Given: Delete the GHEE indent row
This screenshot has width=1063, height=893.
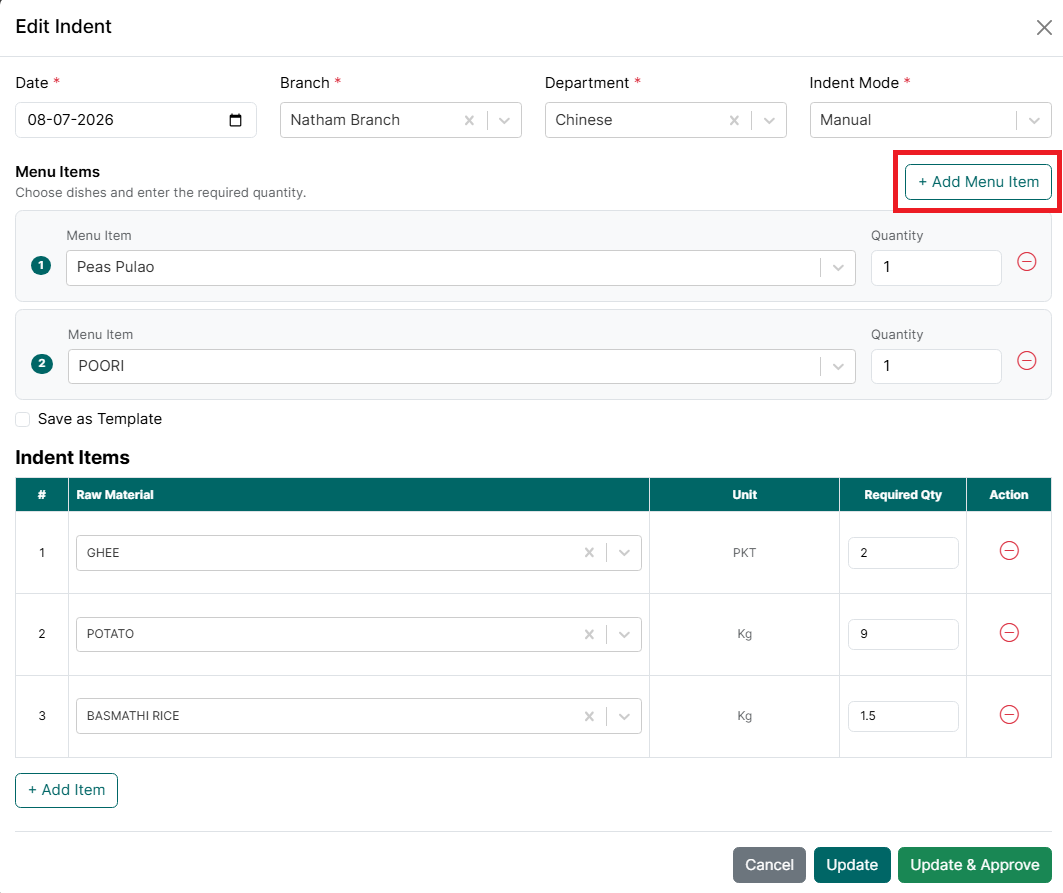Looking at the screenshot, I should click(1009, 551).
